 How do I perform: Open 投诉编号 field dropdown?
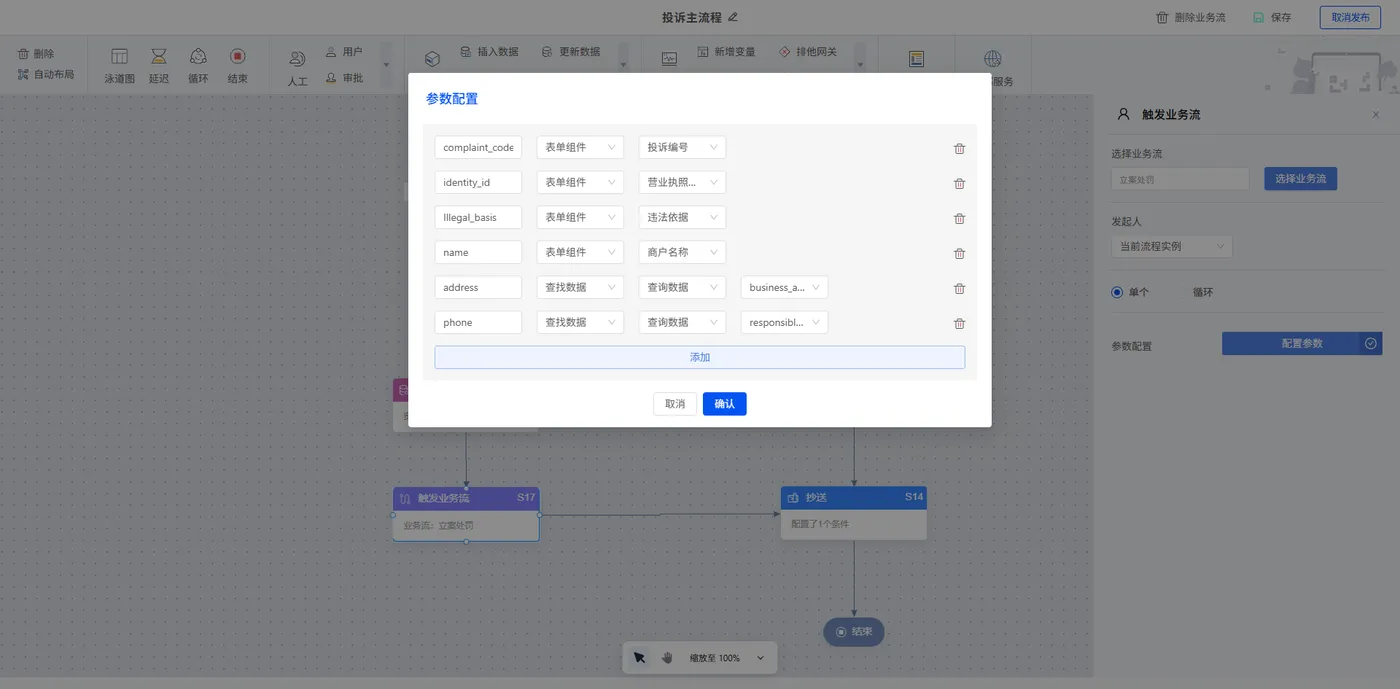[x=682, y=147]
